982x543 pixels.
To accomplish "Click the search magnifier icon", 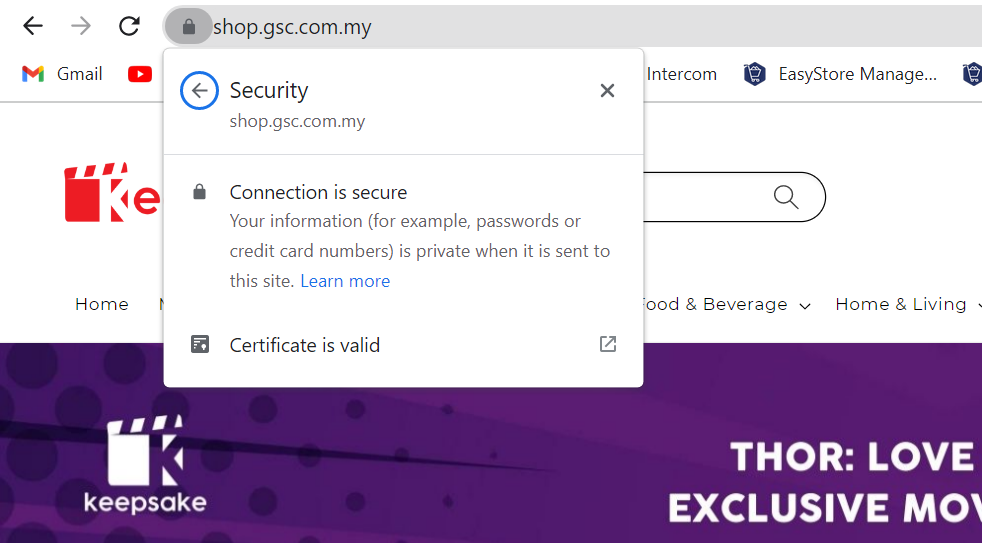I will (x=785, y=197).
